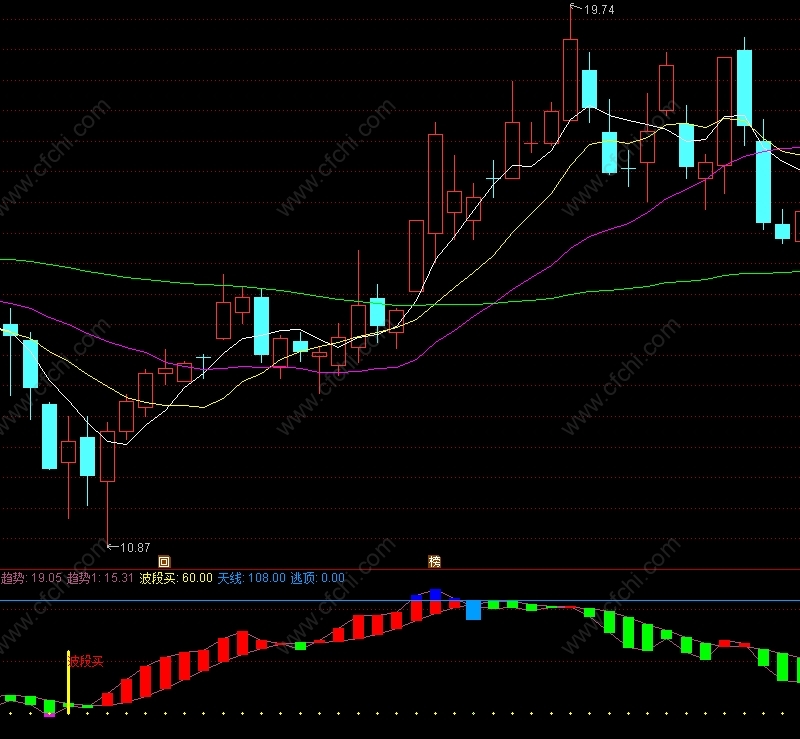Click the red 波段买 signal label
Screen dimensions: 800x739
point(86,661)
